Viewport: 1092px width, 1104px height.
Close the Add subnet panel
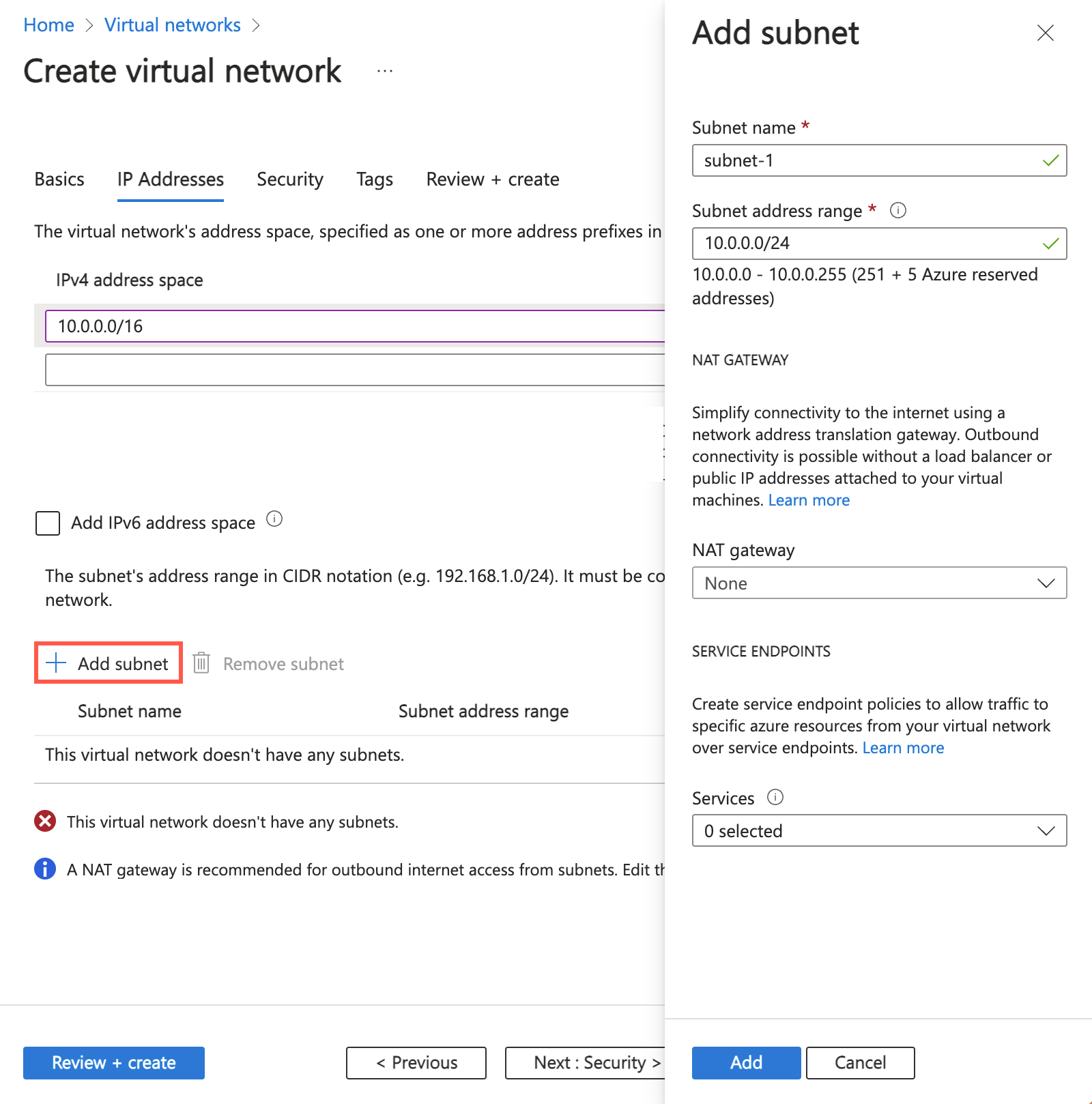pyautogui.click(x=1045, y=33)
